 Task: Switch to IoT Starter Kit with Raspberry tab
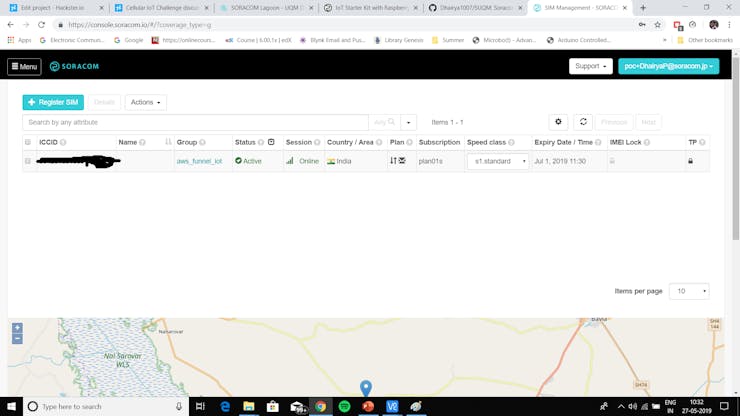click(372, 8)
